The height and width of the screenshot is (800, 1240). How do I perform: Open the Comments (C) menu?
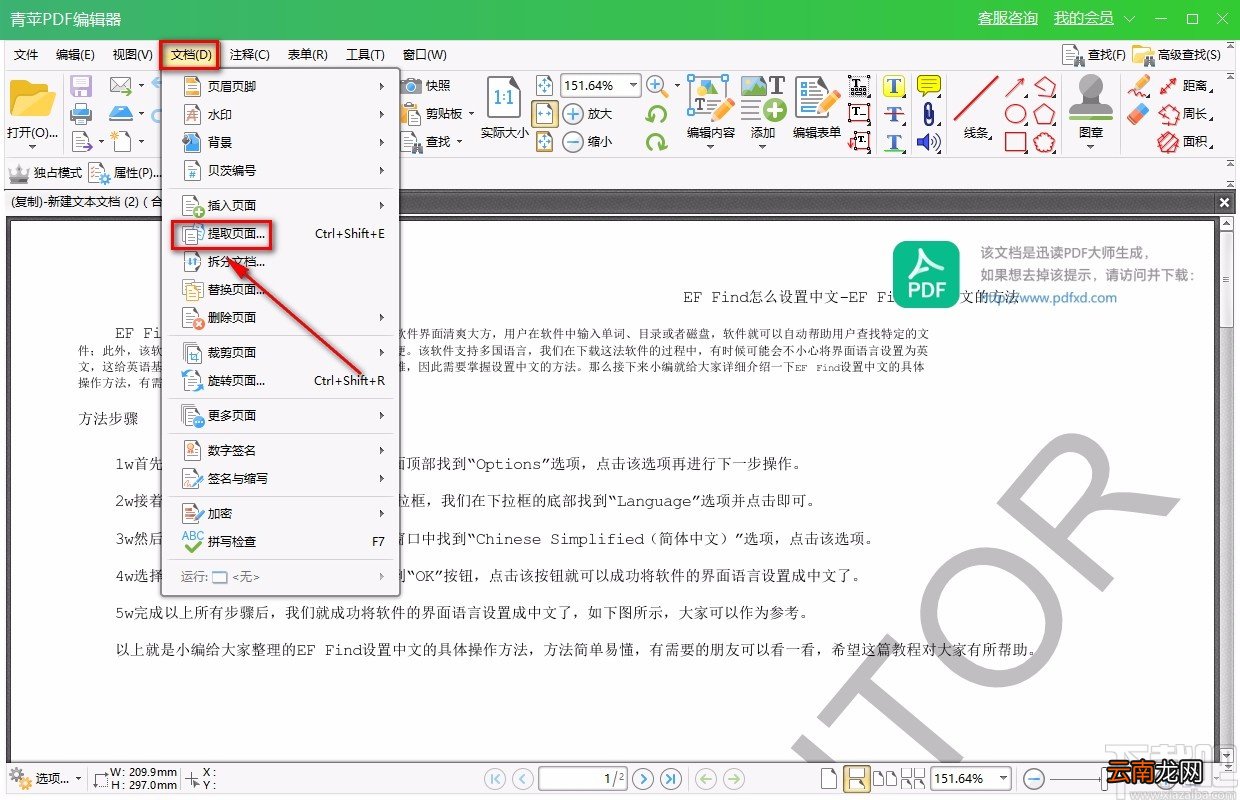249,55
